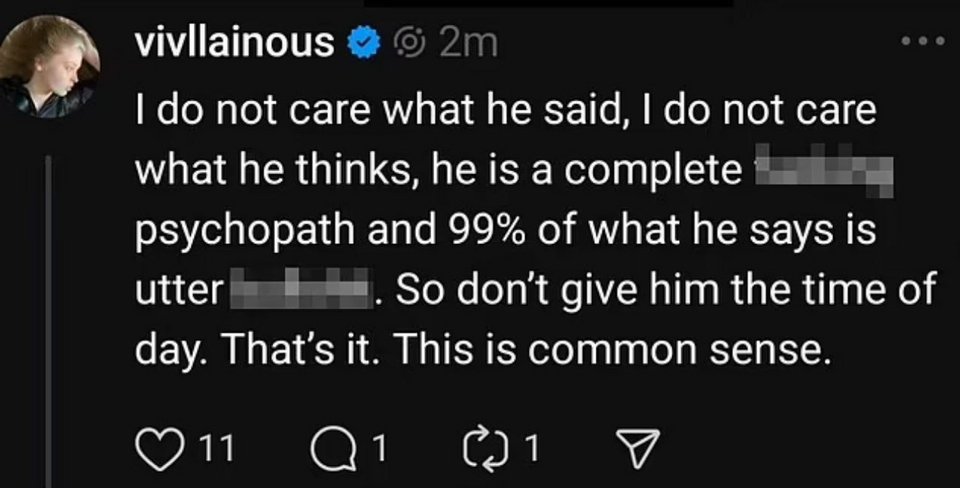Open the vivllainous username link

pyautogui.click(x=234, y=43)
